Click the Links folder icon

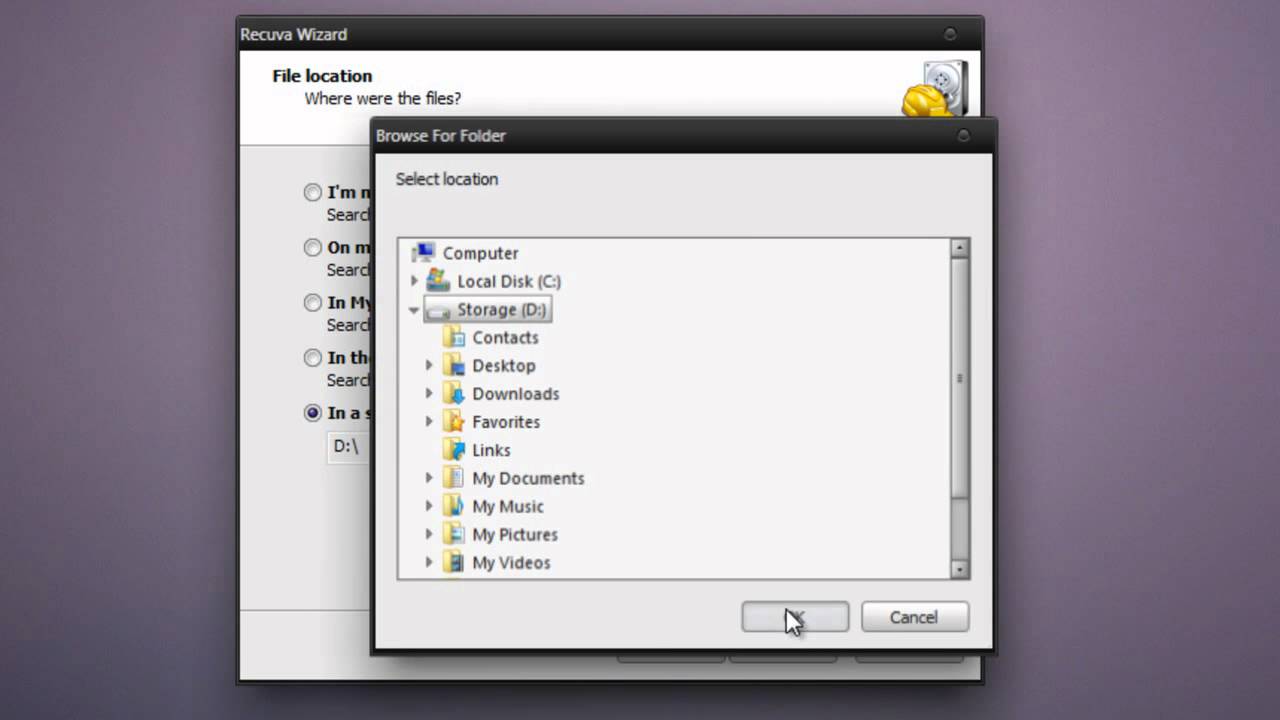pyautogui.click(x=454, y=449)
